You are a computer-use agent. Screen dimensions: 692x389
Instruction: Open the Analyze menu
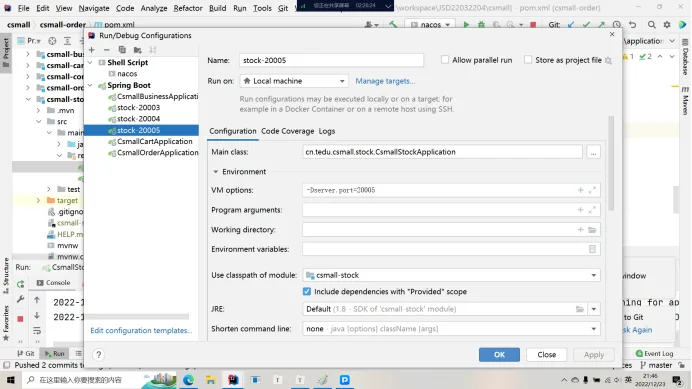point(154,8)
